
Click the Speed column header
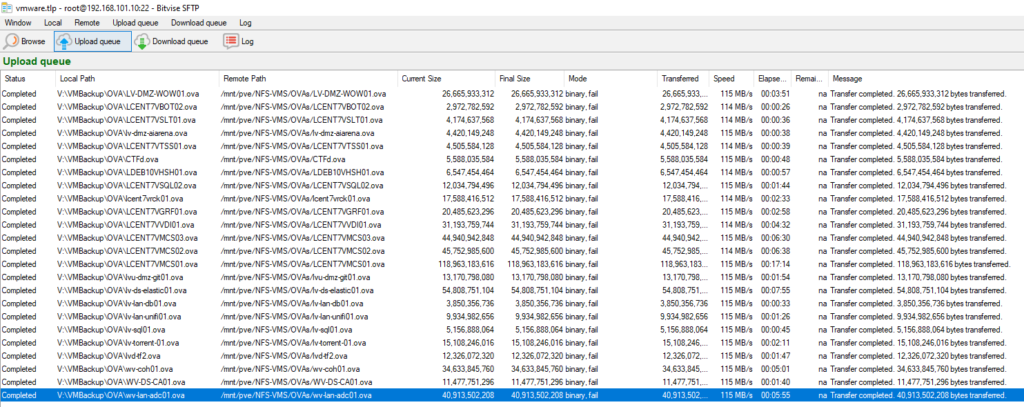pos(732,78)
